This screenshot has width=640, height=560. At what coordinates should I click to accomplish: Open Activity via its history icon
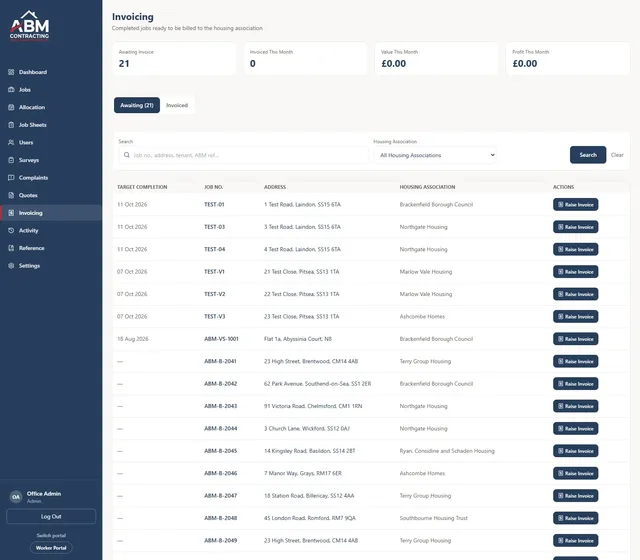(11, 230)
